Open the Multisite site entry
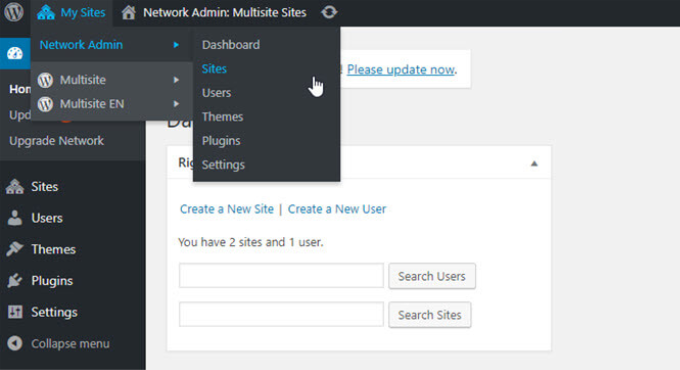The image size is (680, 370). click(83, 80)
